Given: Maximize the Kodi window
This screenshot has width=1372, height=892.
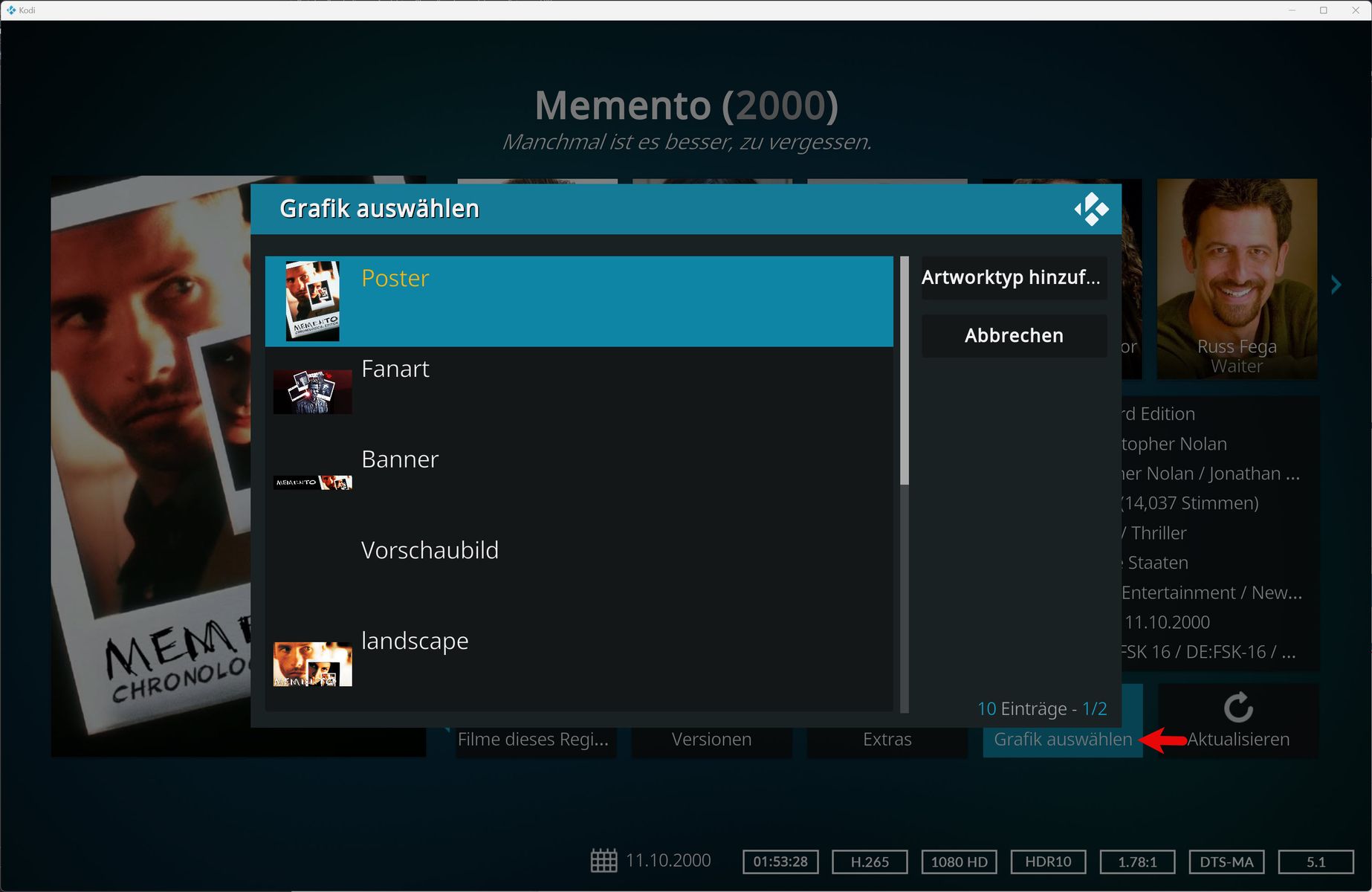Looking at the screenshot, I should tap(1324, 10).
